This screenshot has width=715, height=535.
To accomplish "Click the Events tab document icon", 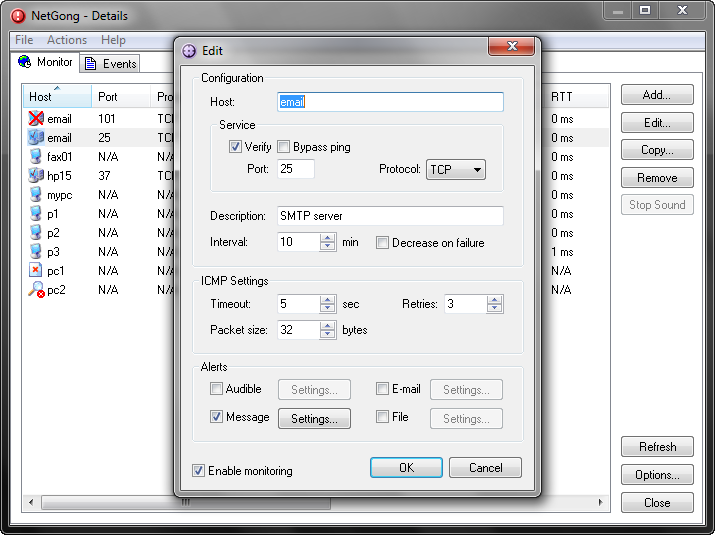I will click(91, 64).
